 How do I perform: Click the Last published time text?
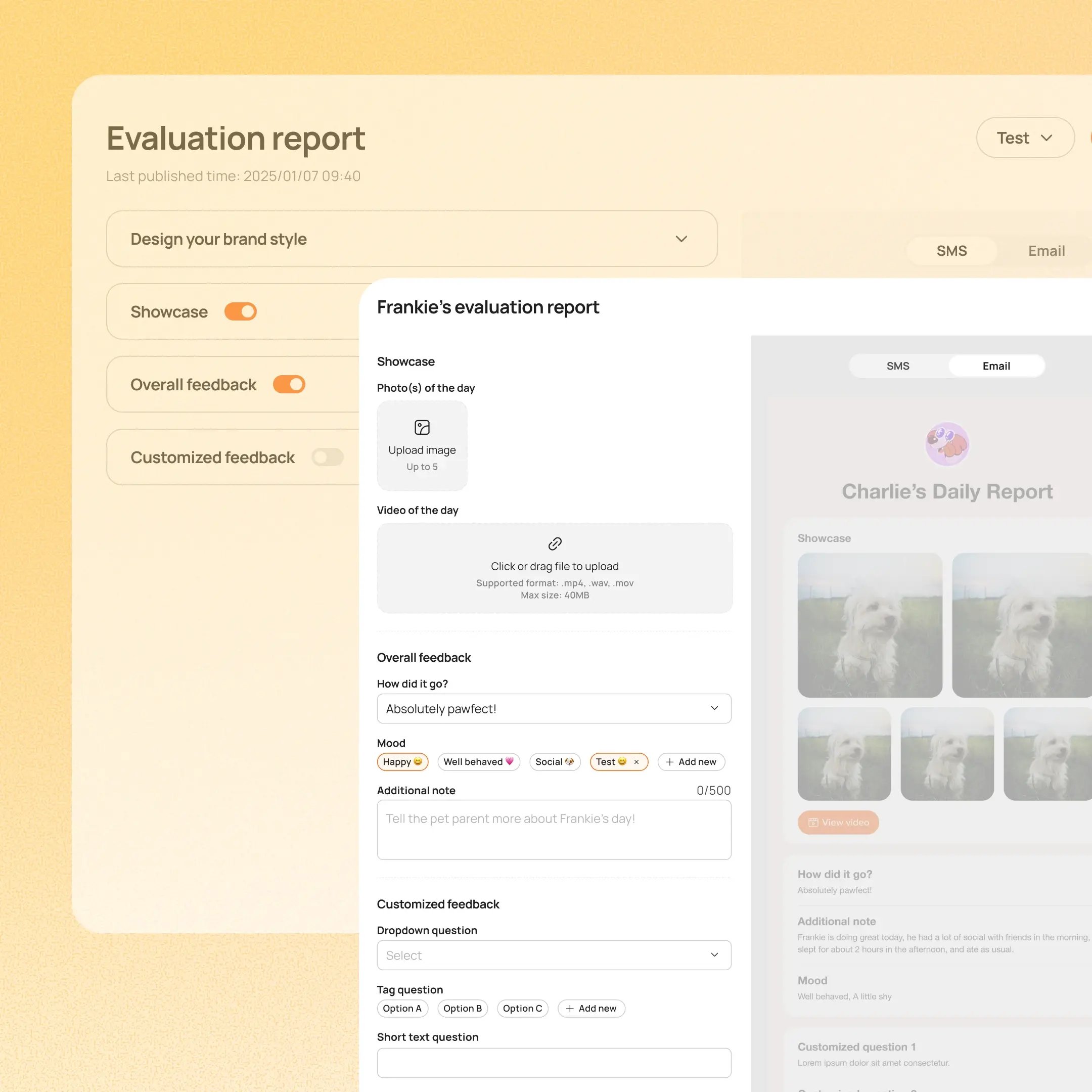(234, 176)
